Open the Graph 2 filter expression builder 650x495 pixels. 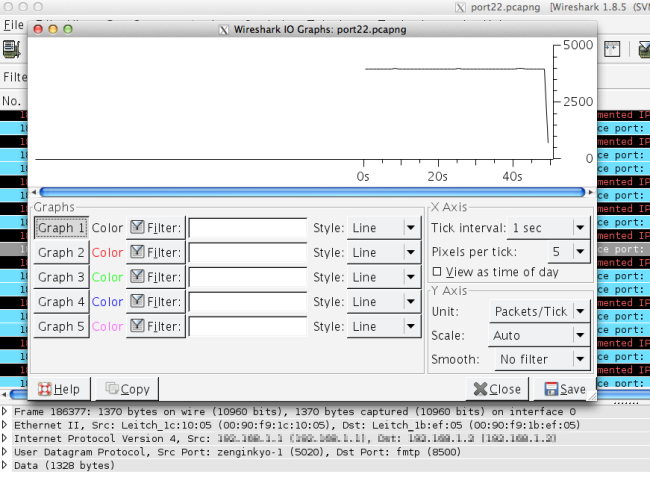(155, 252)
